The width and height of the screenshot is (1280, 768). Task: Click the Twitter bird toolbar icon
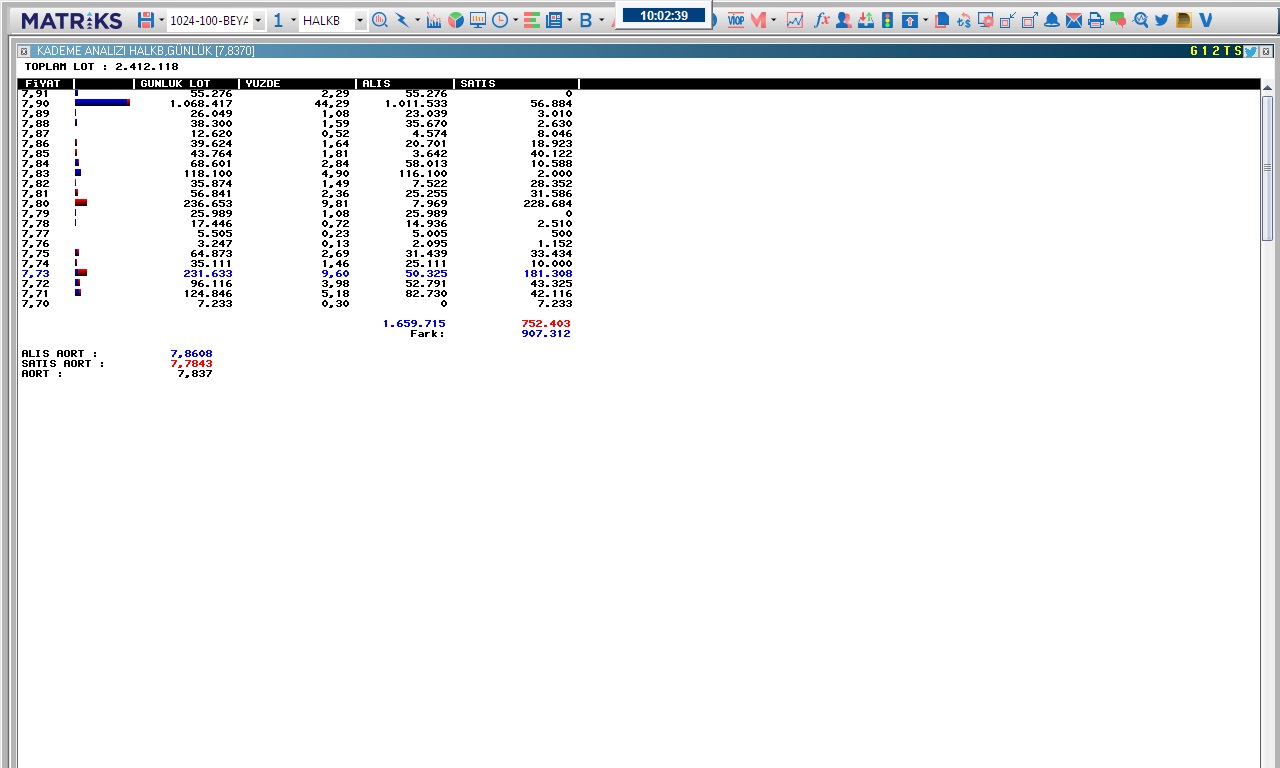click(1161, 20)
